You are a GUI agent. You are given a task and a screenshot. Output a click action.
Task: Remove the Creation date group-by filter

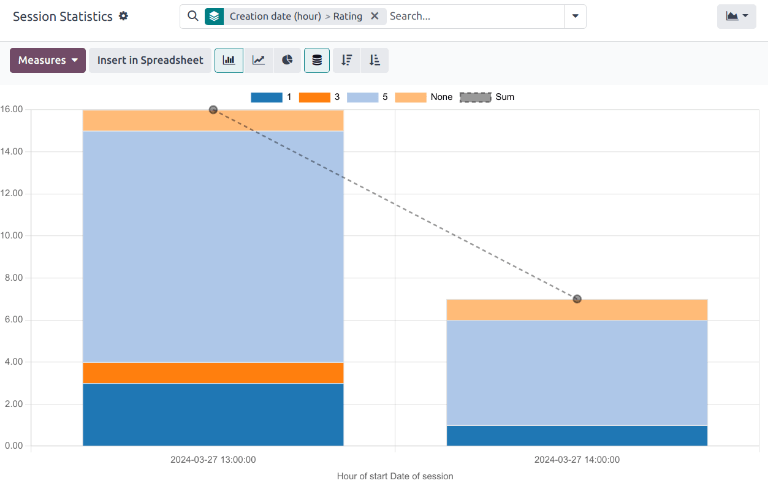[x=374, y=17]
